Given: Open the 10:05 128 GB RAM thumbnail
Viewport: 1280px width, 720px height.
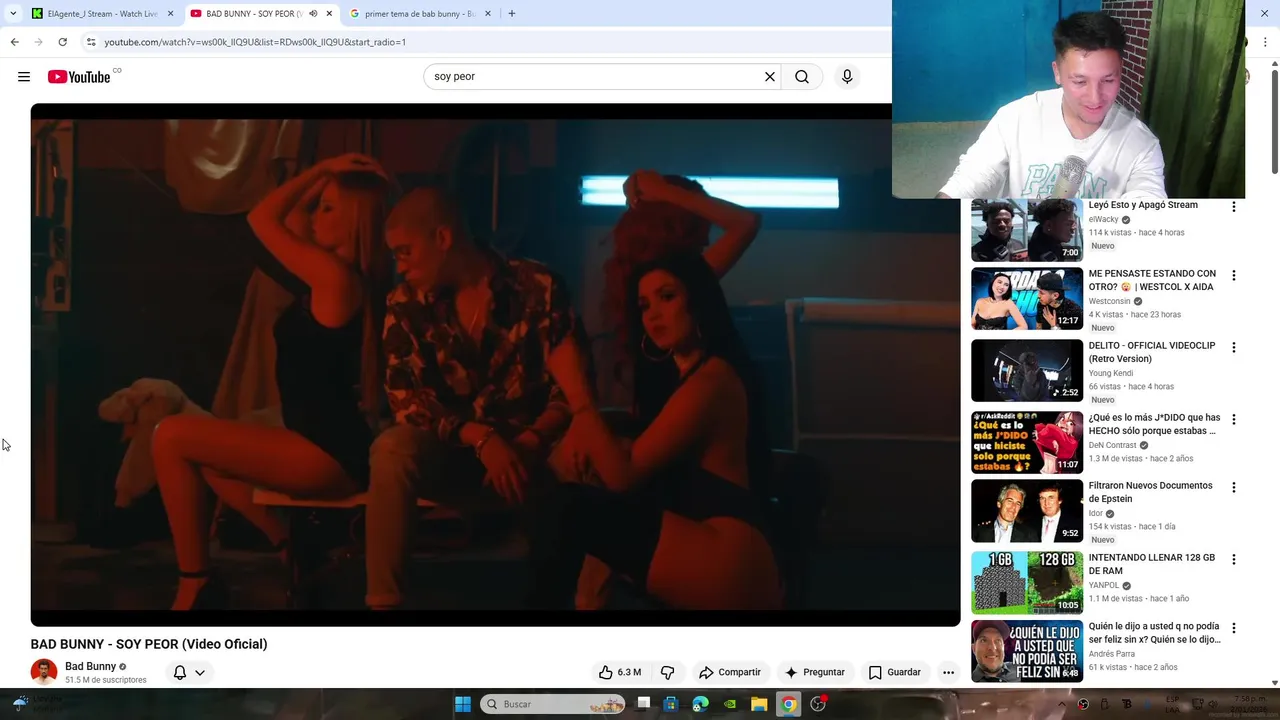Looking at the screenshot, I should 1027,582.
